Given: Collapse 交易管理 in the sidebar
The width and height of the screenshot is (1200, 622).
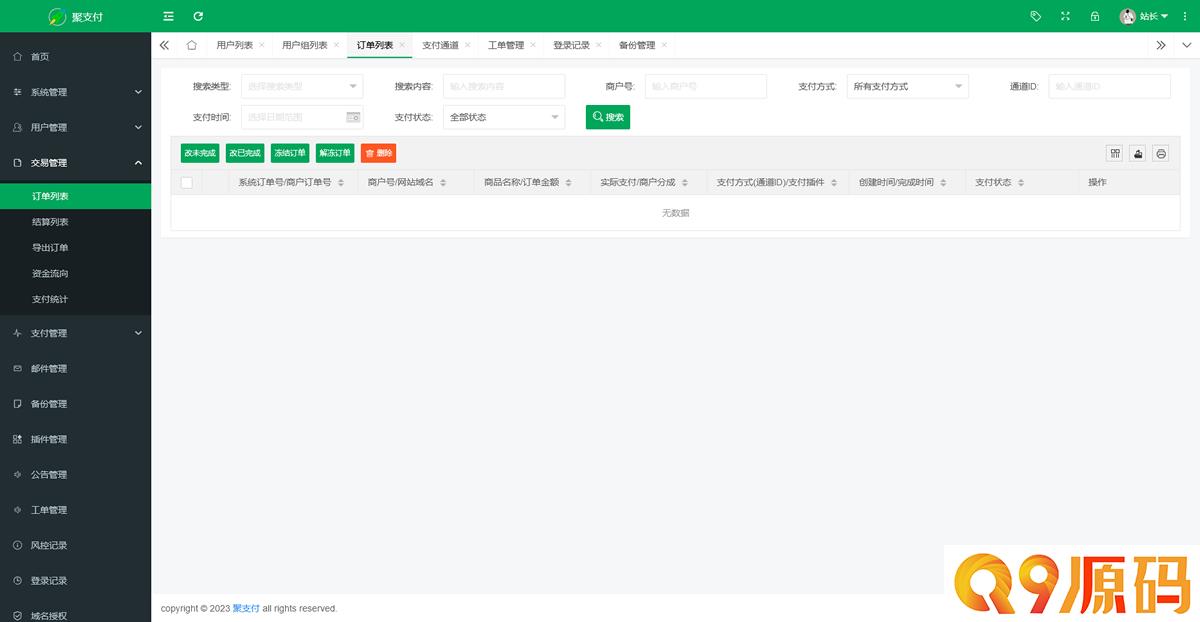Looking at the screenshot, I should 75,162.
